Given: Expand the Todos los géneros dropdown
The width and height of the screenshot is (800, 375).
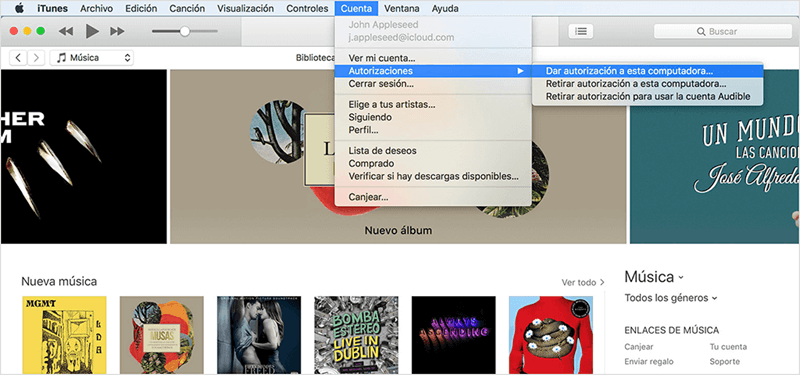Looking at the screenshot, I should click(671, 298).
